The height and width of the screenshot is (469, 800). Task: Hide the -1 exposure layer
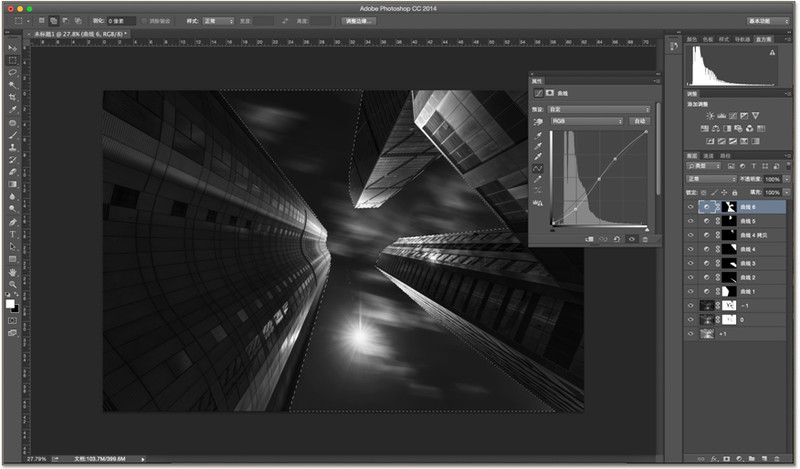[690, 306]
